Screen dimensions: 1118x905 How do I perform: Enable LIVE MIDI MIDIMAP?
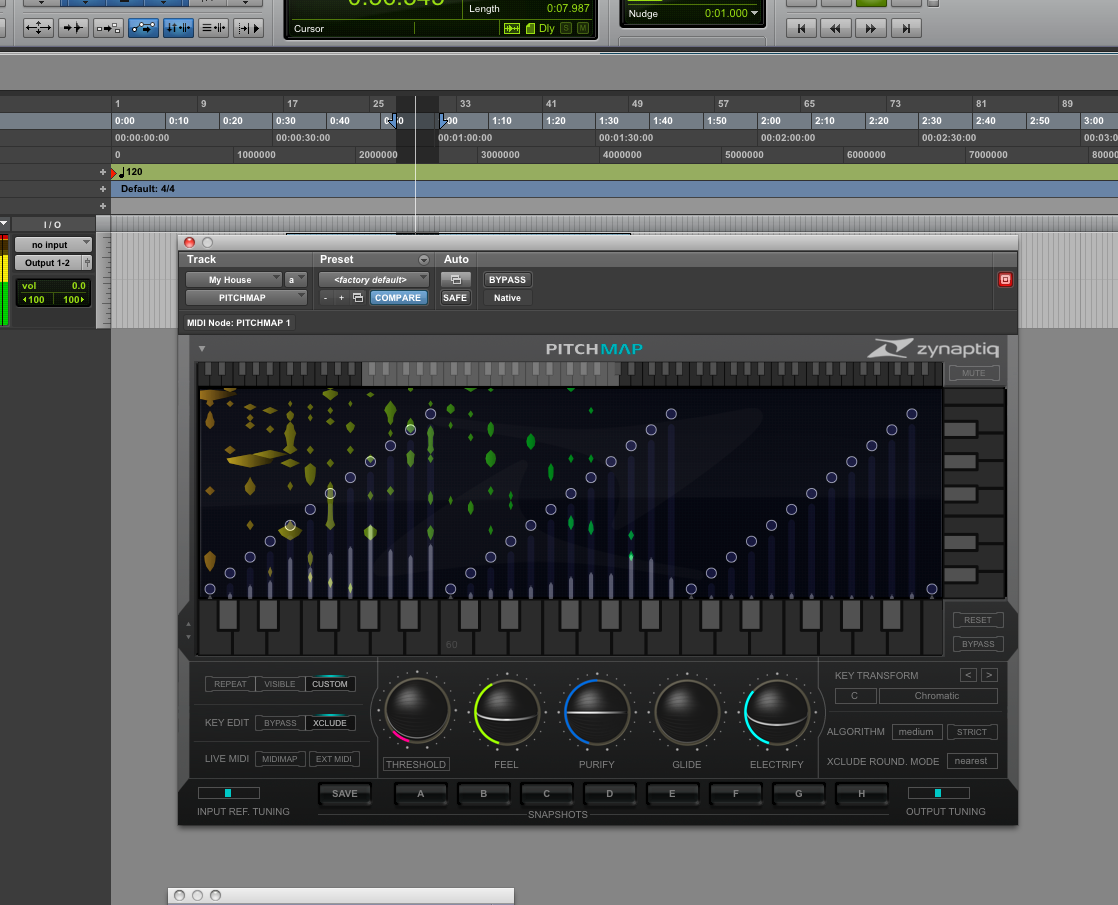[x=280, y=759]
